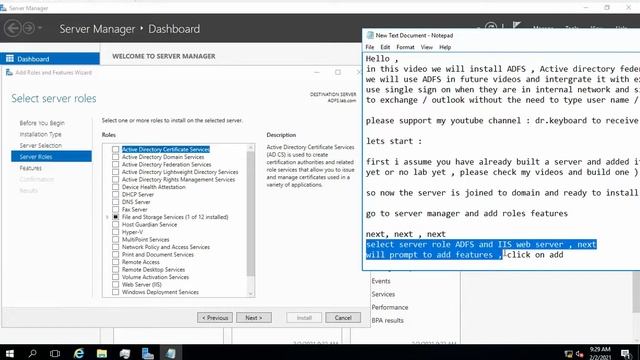This screenshot has width=640, height=360.
Task: Go to Installation Type step
Action: coord(40,134)
